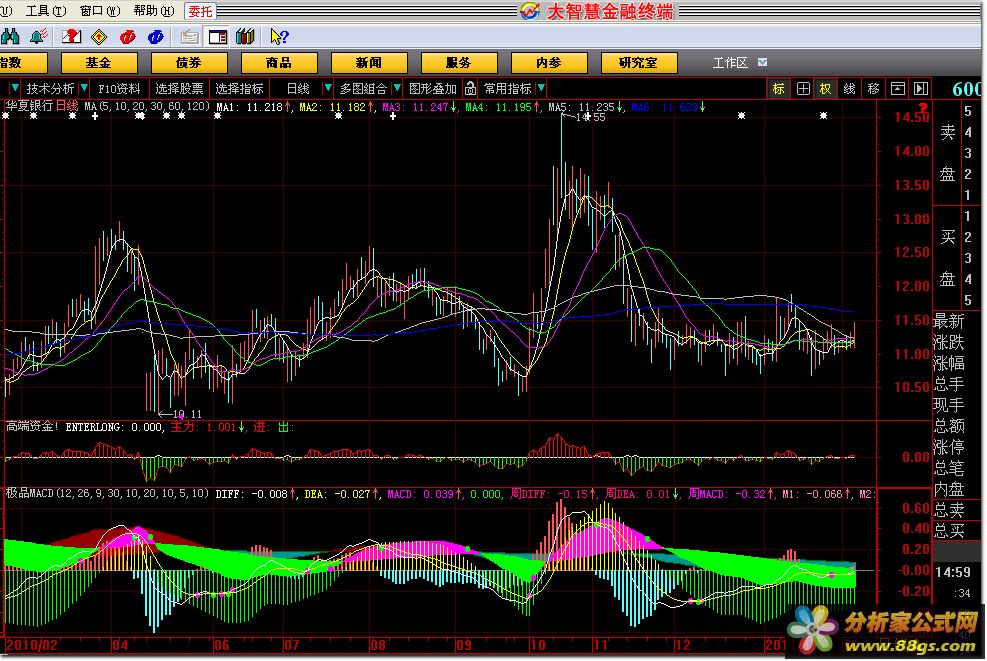Expand the dropdown arrow after 多图组合
Viewport: 987px width, 661px height.
pyautogui.click(x=397, y=88)
